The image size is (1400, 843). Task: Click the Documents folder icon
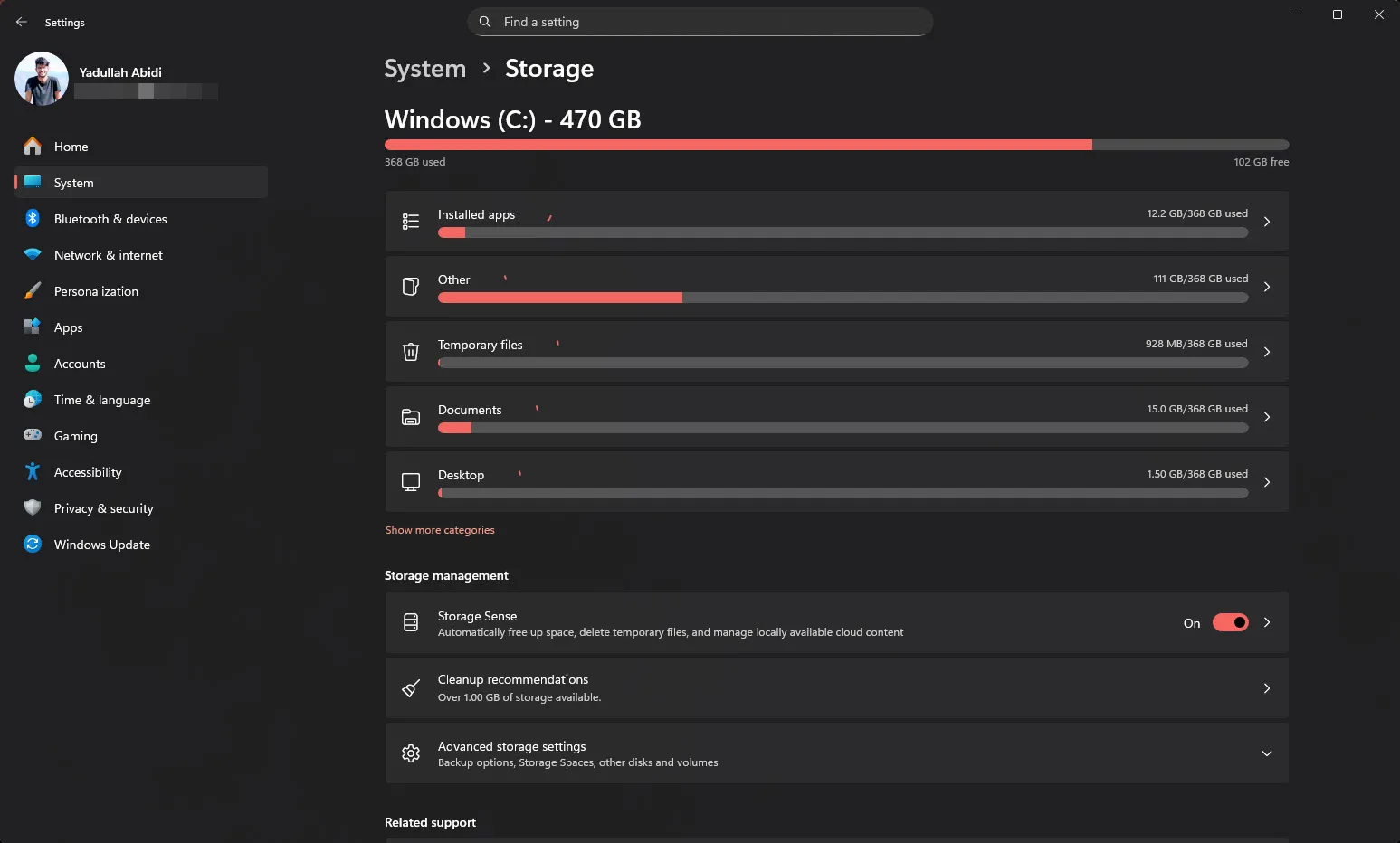point(411,417)
